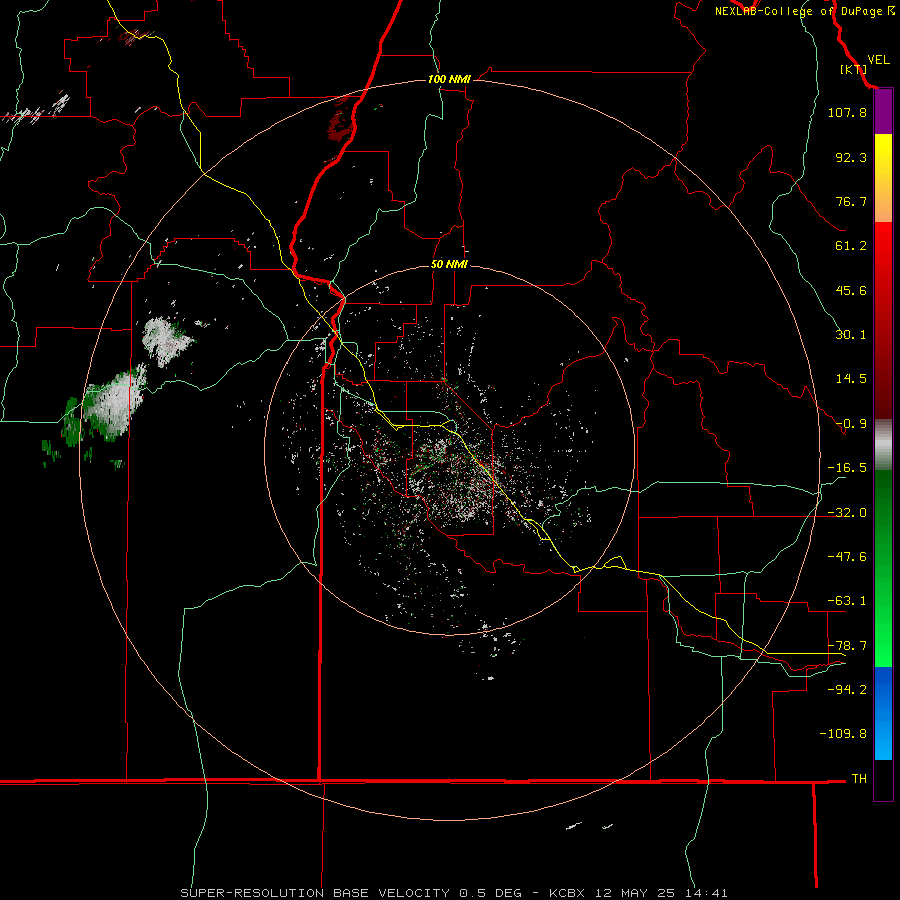This screenshot has width=900, height=900.
Task: Select the -94.2 velocity scale value
Action: [x=847, y=689]
